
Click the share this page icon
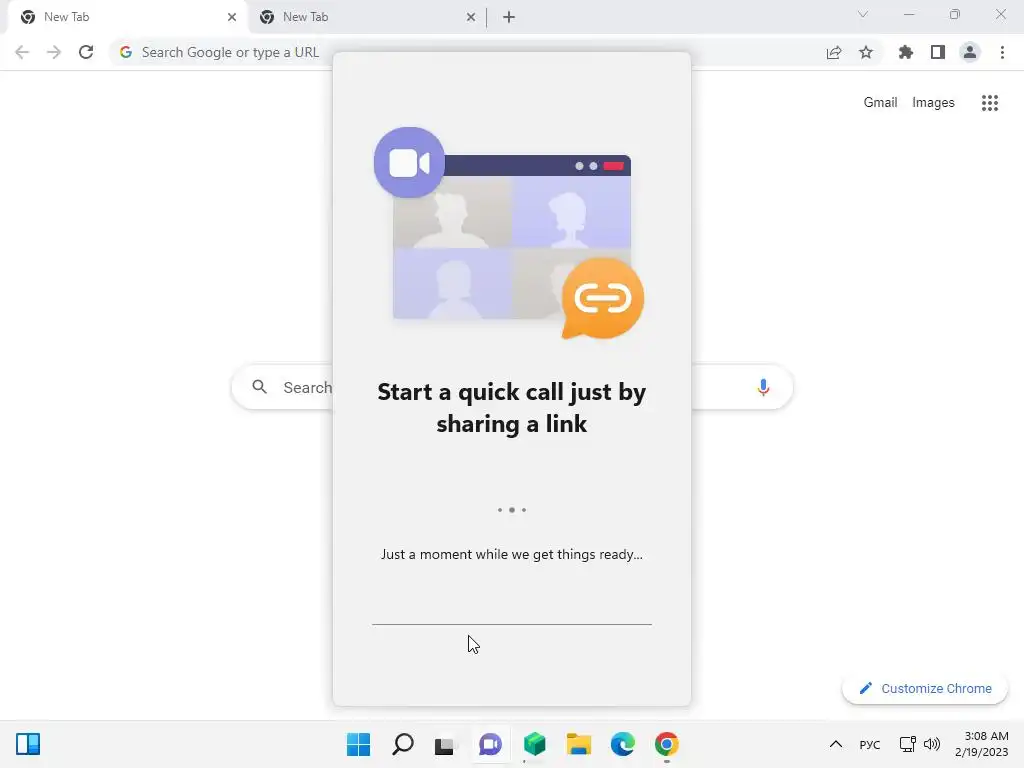(x=834, y=52)
